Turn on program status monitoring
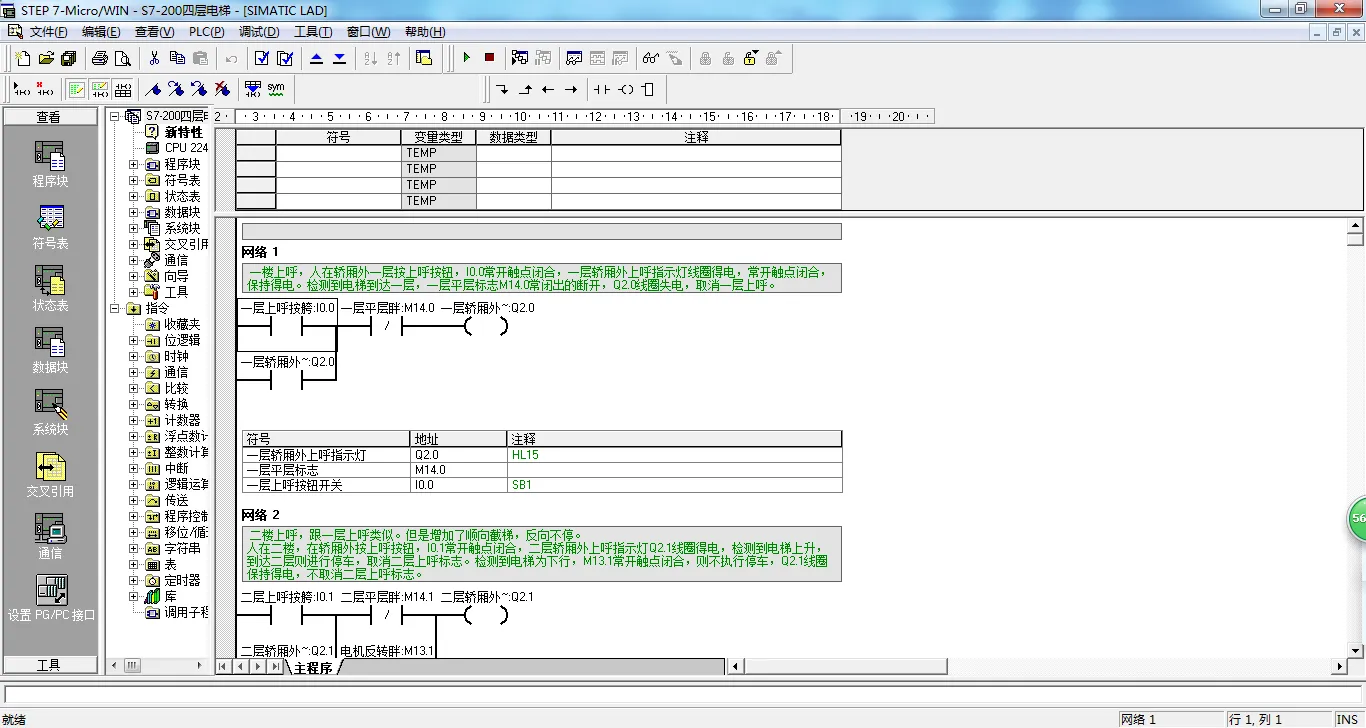The image size is (1366, 728). 520,58
